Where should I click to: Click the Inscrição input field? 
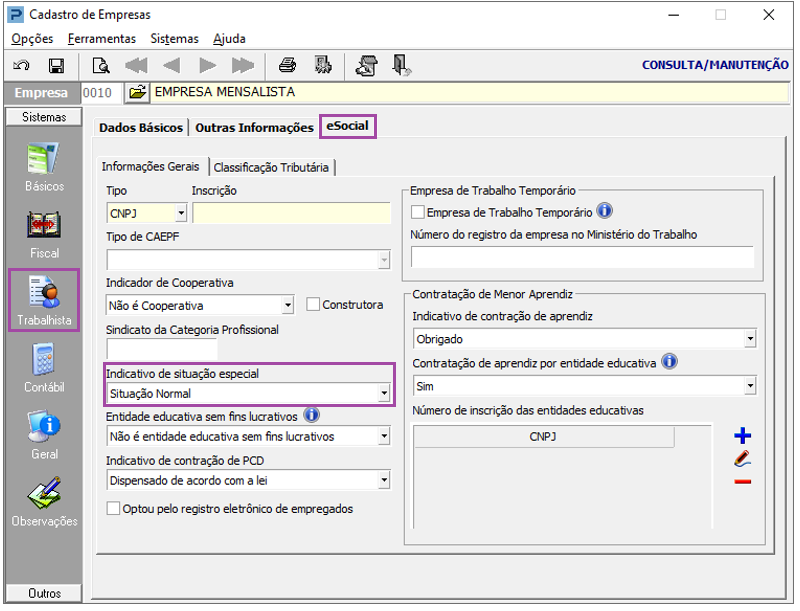tap(292, 213)
